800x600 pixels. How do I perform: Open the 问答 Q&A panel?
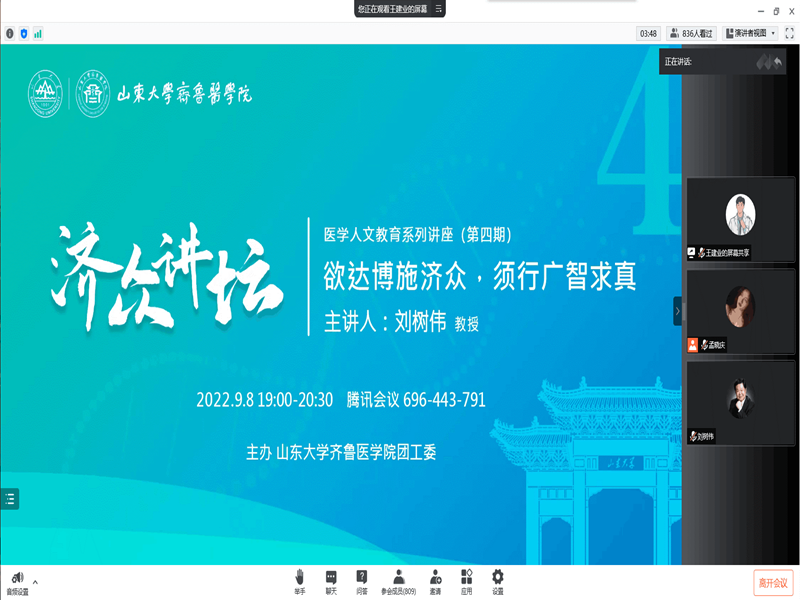(x=362, y=581)
